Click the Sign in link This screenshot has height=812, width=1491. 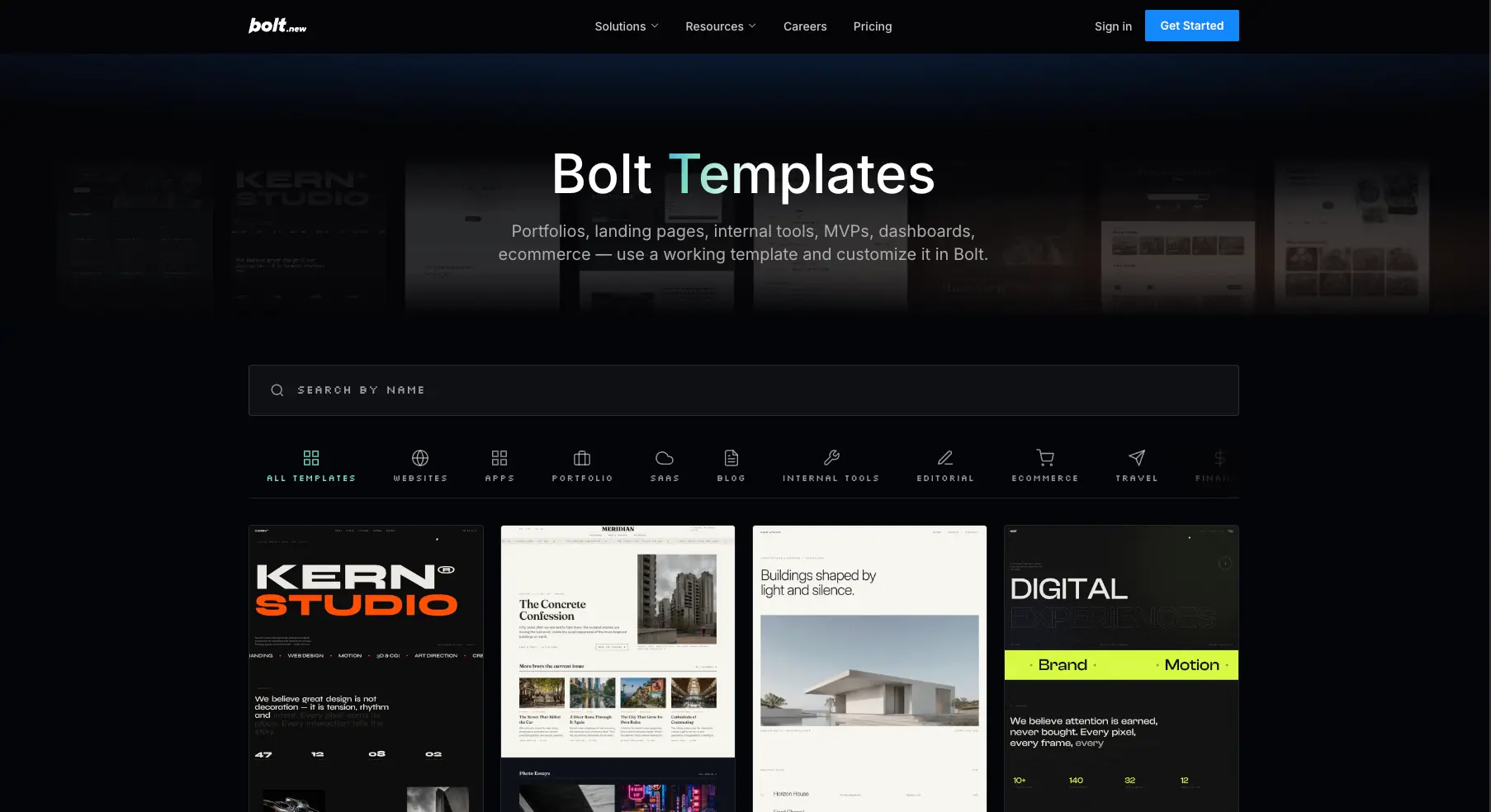1113,26
